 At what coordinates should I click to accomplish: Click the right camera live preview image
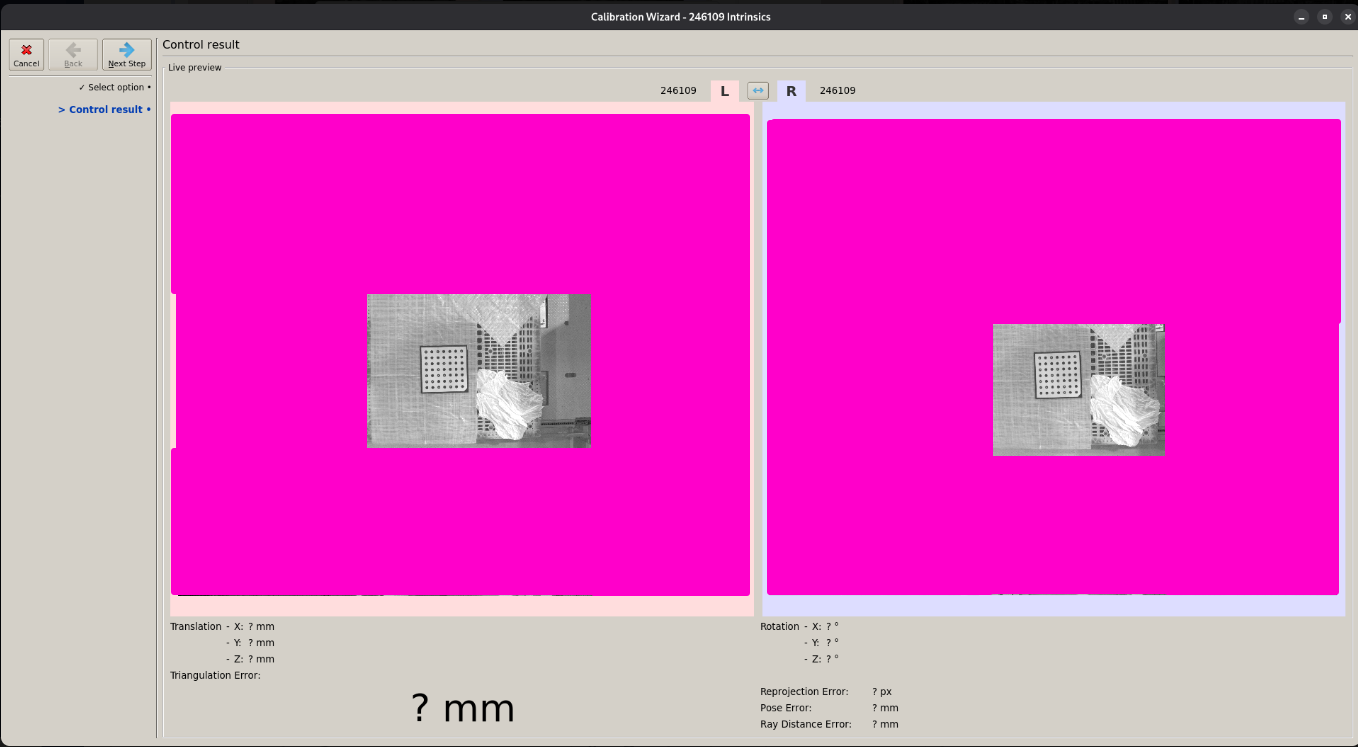(1079, 390)
